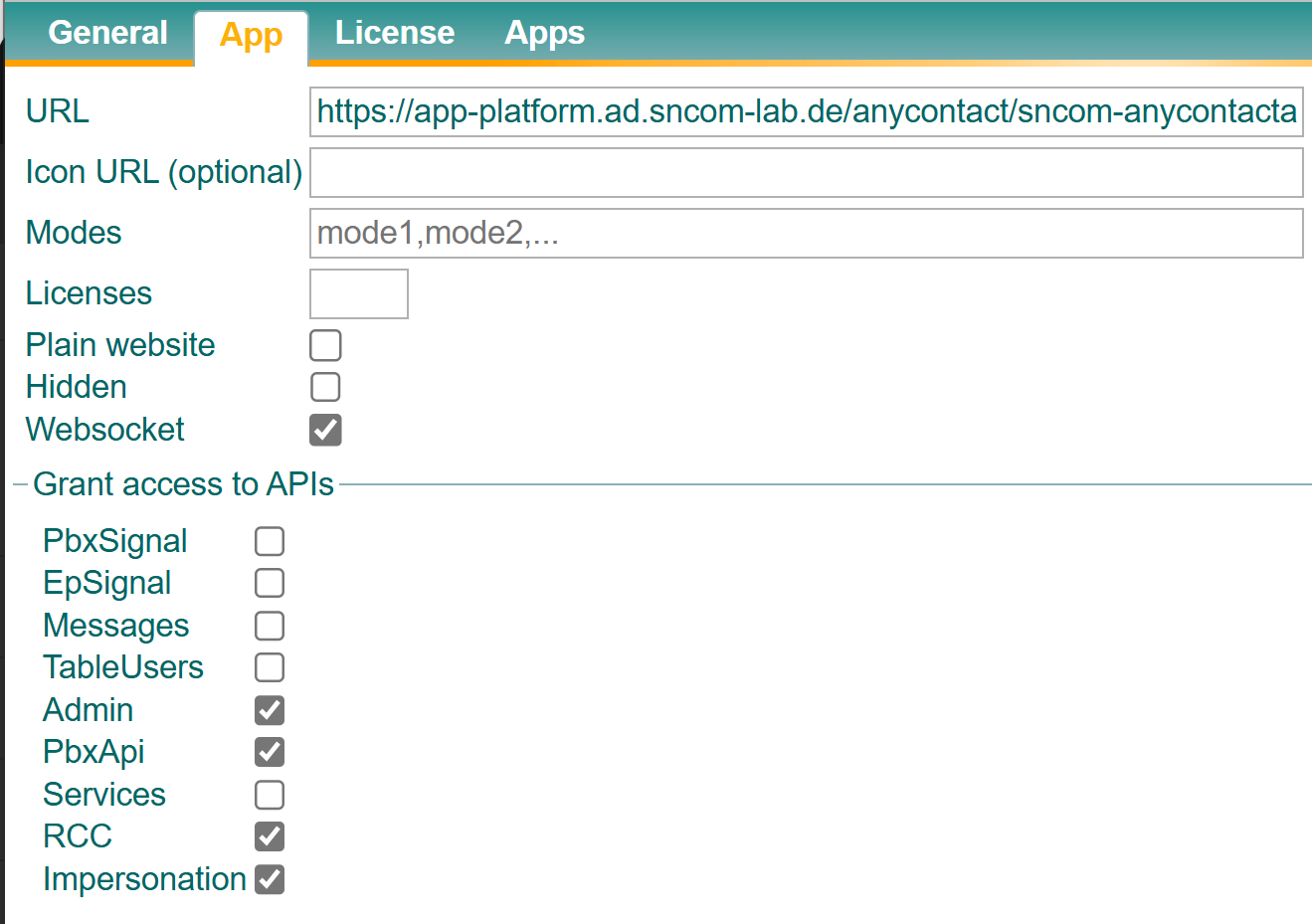Click the Licenses input box
The image size is (1312, 924).
click(358, 294)
